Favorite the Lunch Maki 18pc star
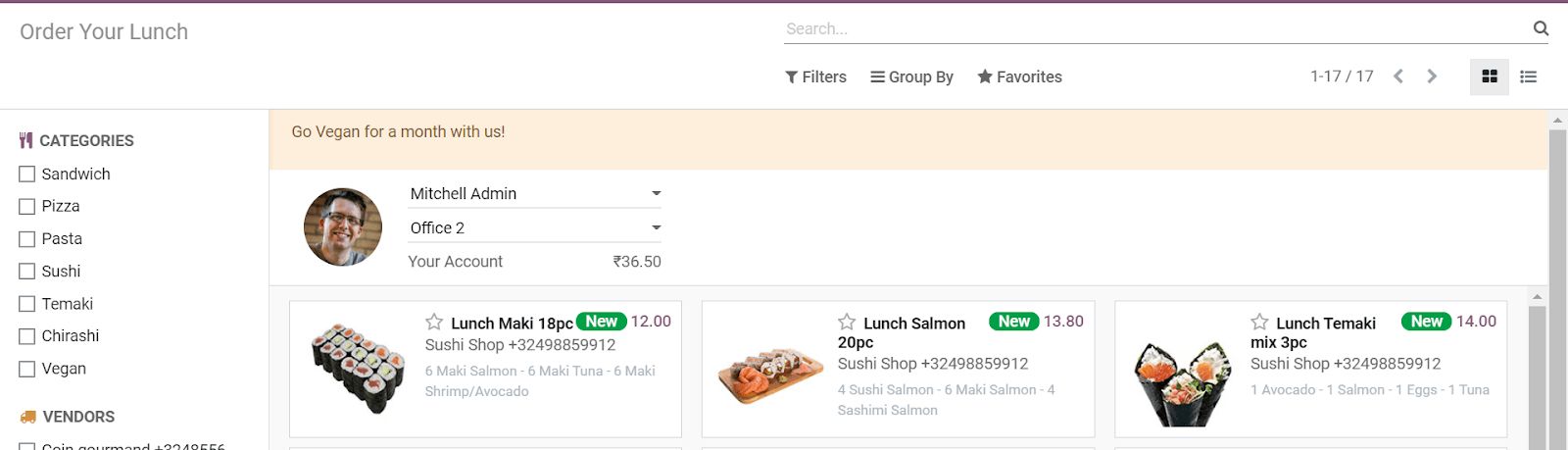1568x450 pixels. pos(434,322)
